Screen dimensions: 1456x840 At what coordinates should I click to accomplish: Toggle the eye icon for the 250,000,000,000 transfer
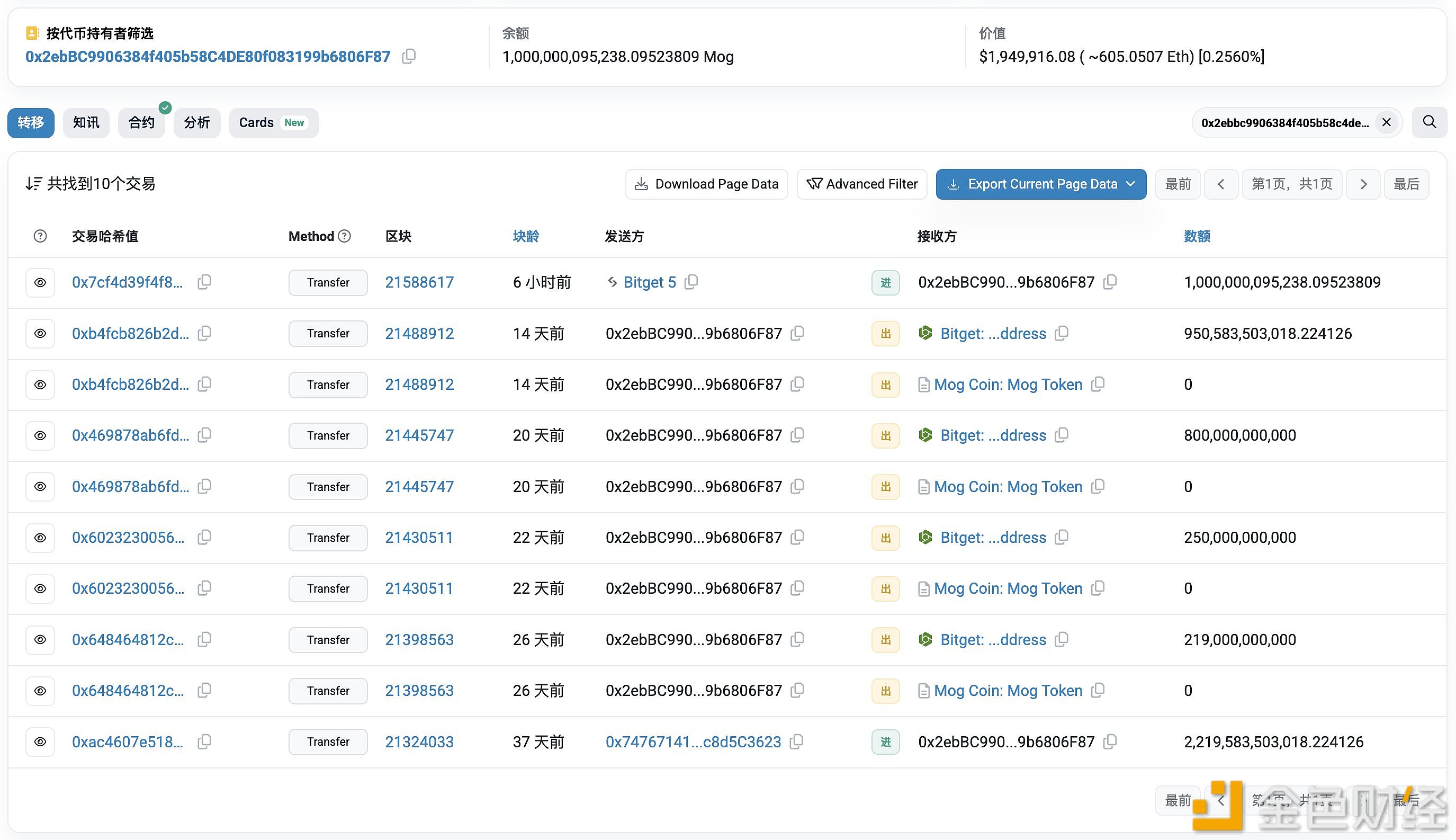(40, 538)
